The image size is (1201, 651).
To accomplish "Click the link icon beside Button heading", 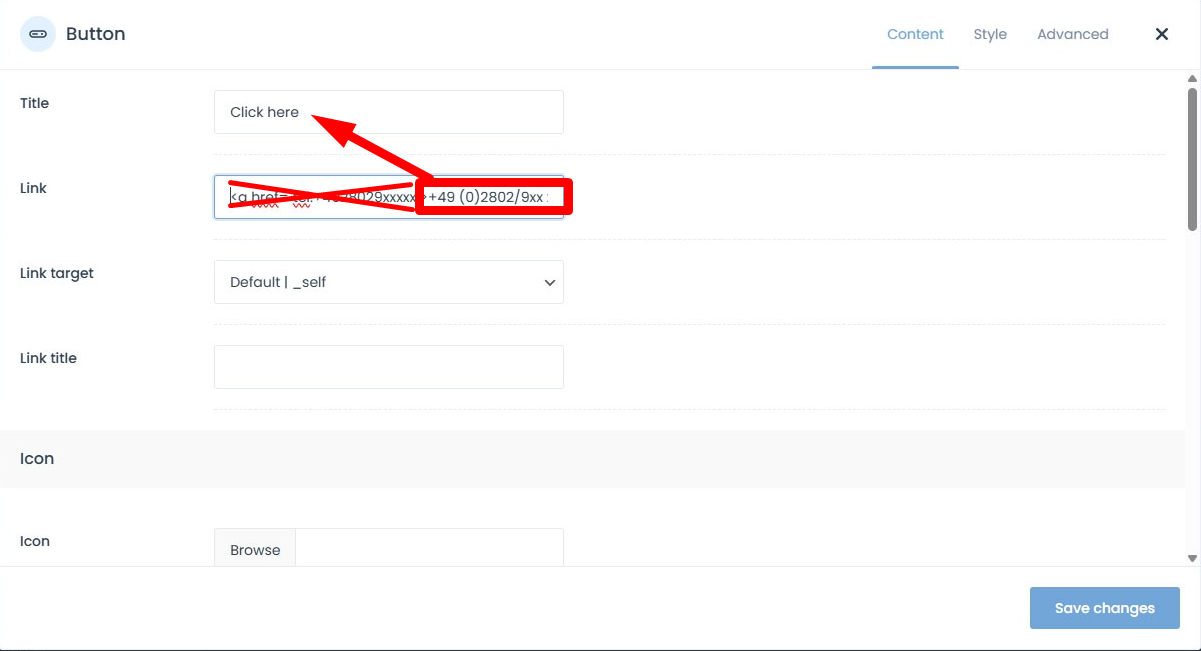I will click(38, 34).
